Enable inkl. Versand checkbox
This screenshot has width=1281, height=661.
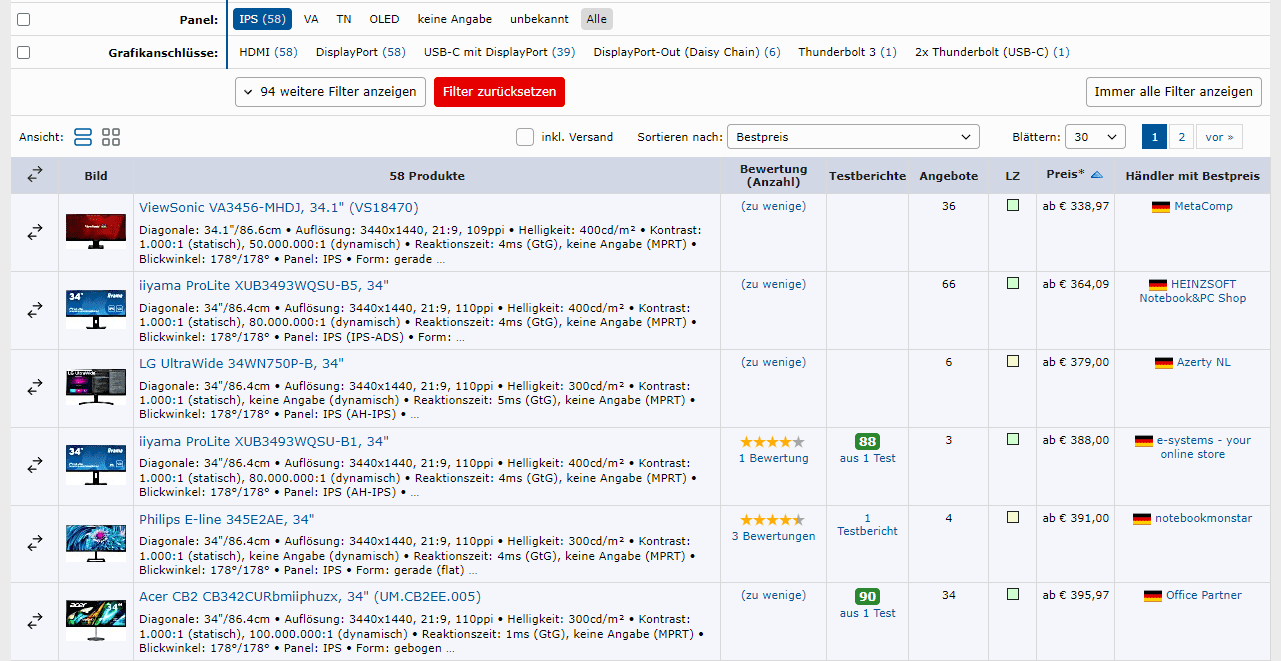coord(525,137)
